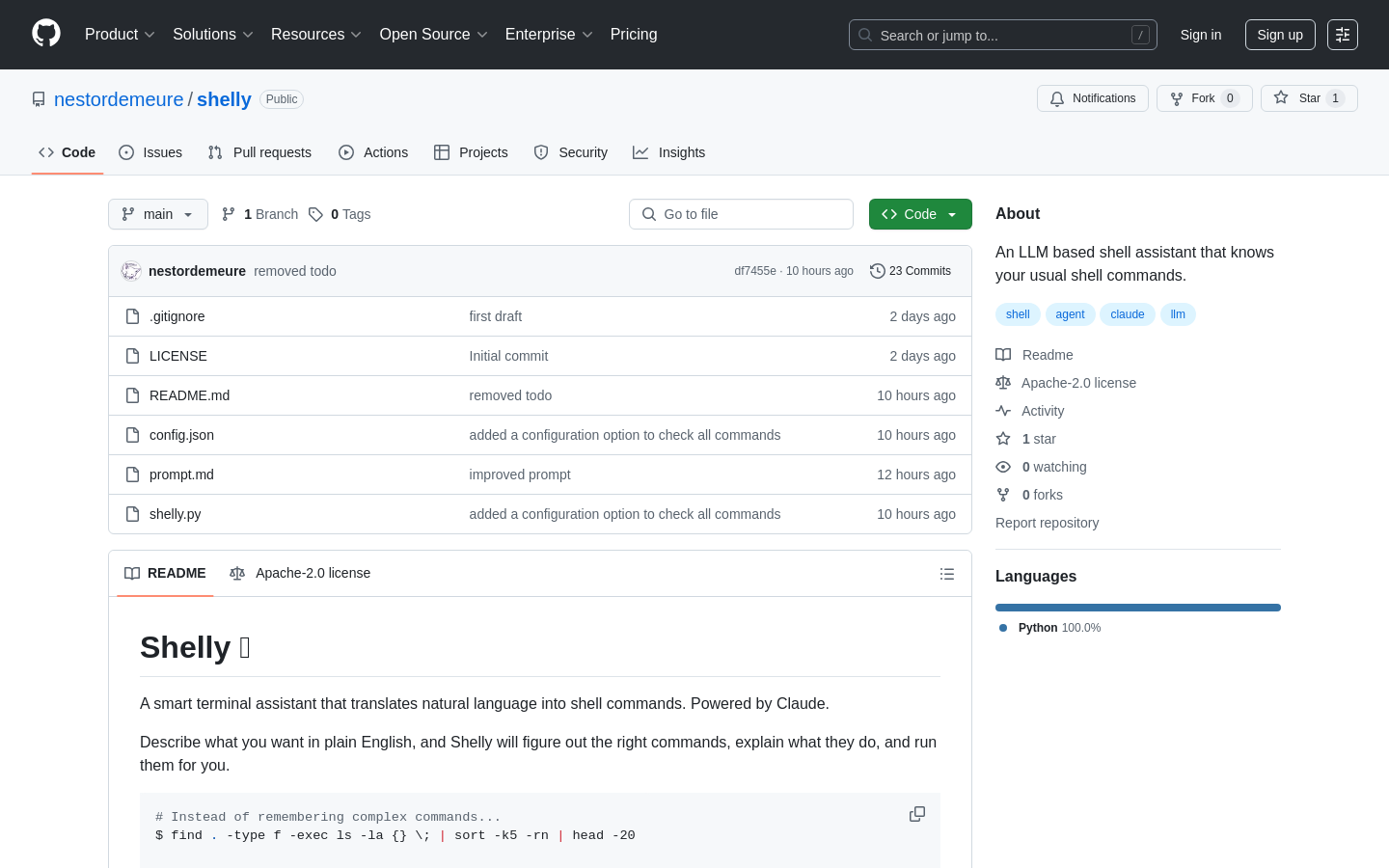Click the agent topic tag
The image size is (1389, 868).
pos(1070,314)
